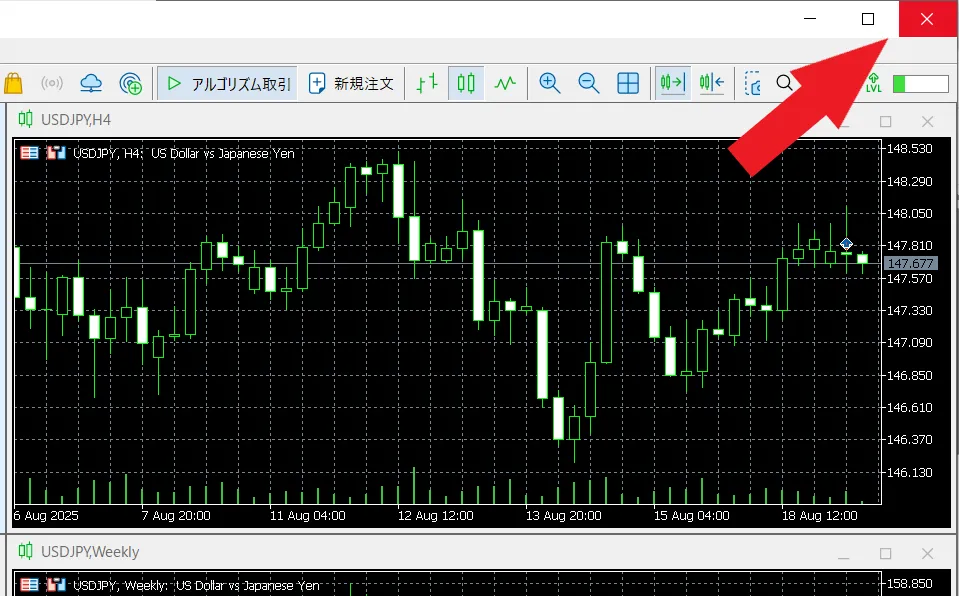Viewport: 959px width, 596px height.
Task: Click the radar icon beside the cloud
Action: [x=130, y=83]
